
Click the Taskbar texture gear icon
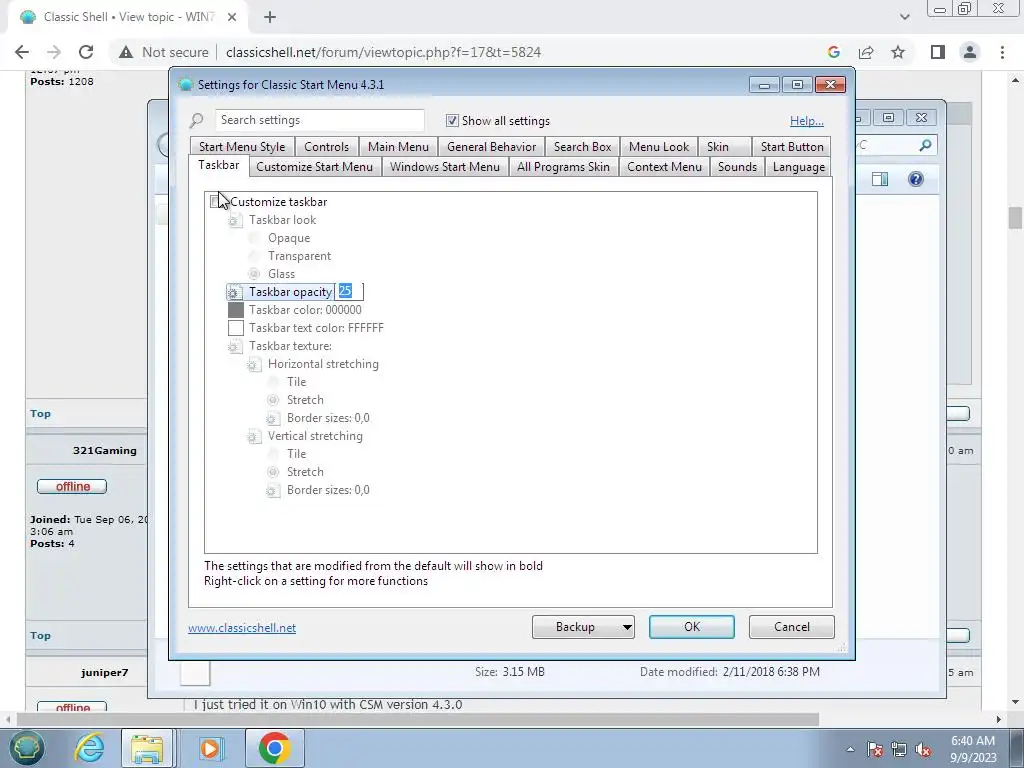(x=235, y=347)
